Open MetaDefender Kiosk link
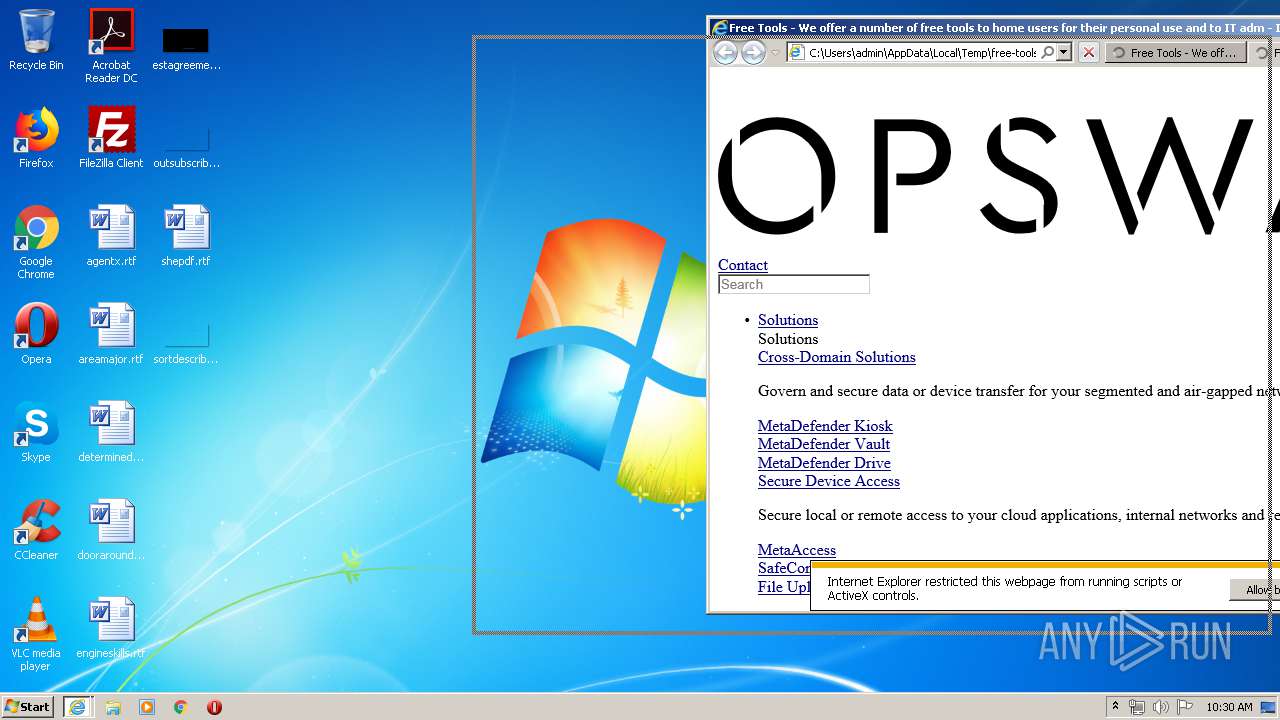Viewport: 1280px width, 720px height. point(825,426)
